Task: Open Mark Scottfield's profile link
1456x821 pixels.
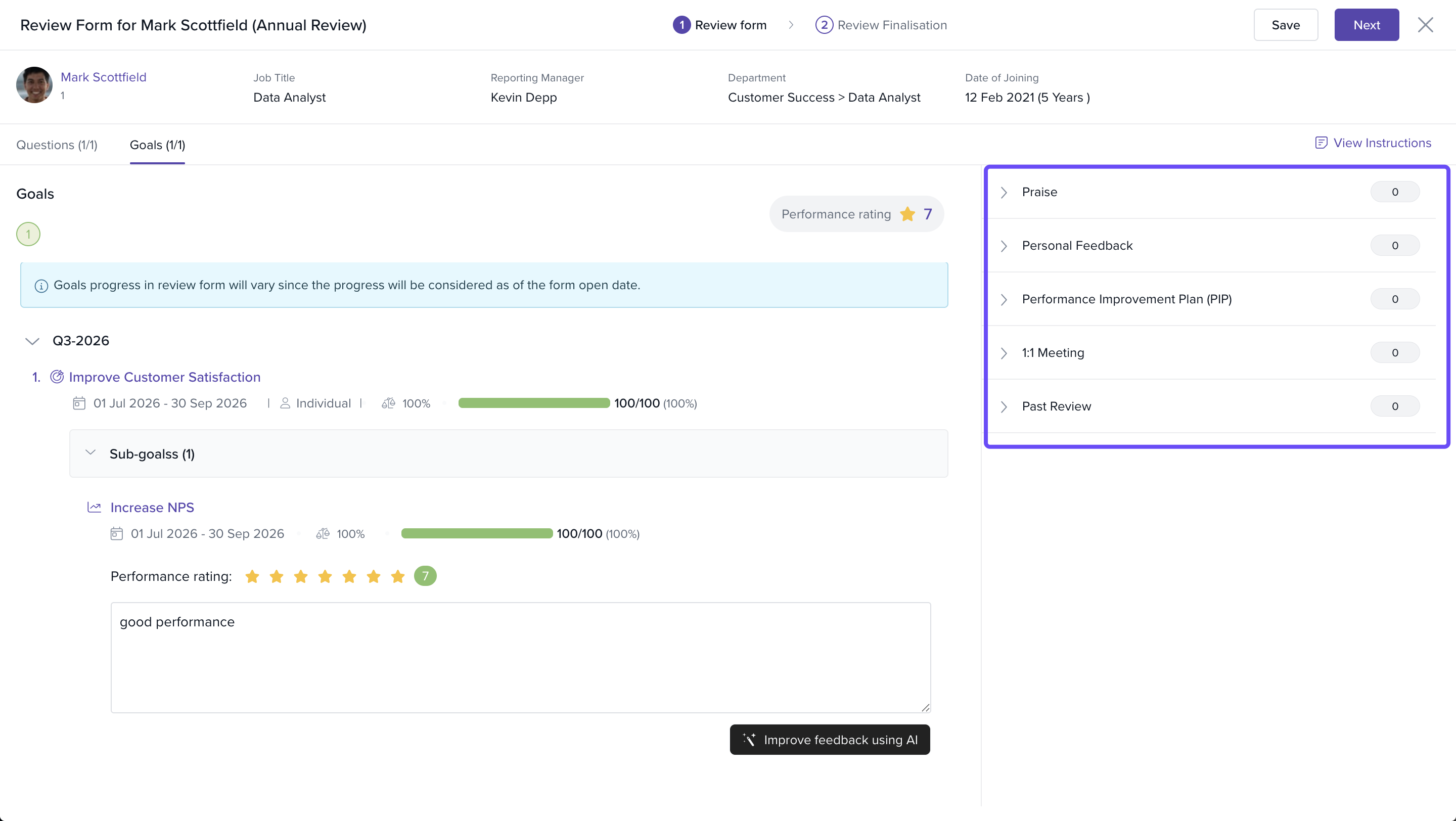Action: click(x=104, y=77)
